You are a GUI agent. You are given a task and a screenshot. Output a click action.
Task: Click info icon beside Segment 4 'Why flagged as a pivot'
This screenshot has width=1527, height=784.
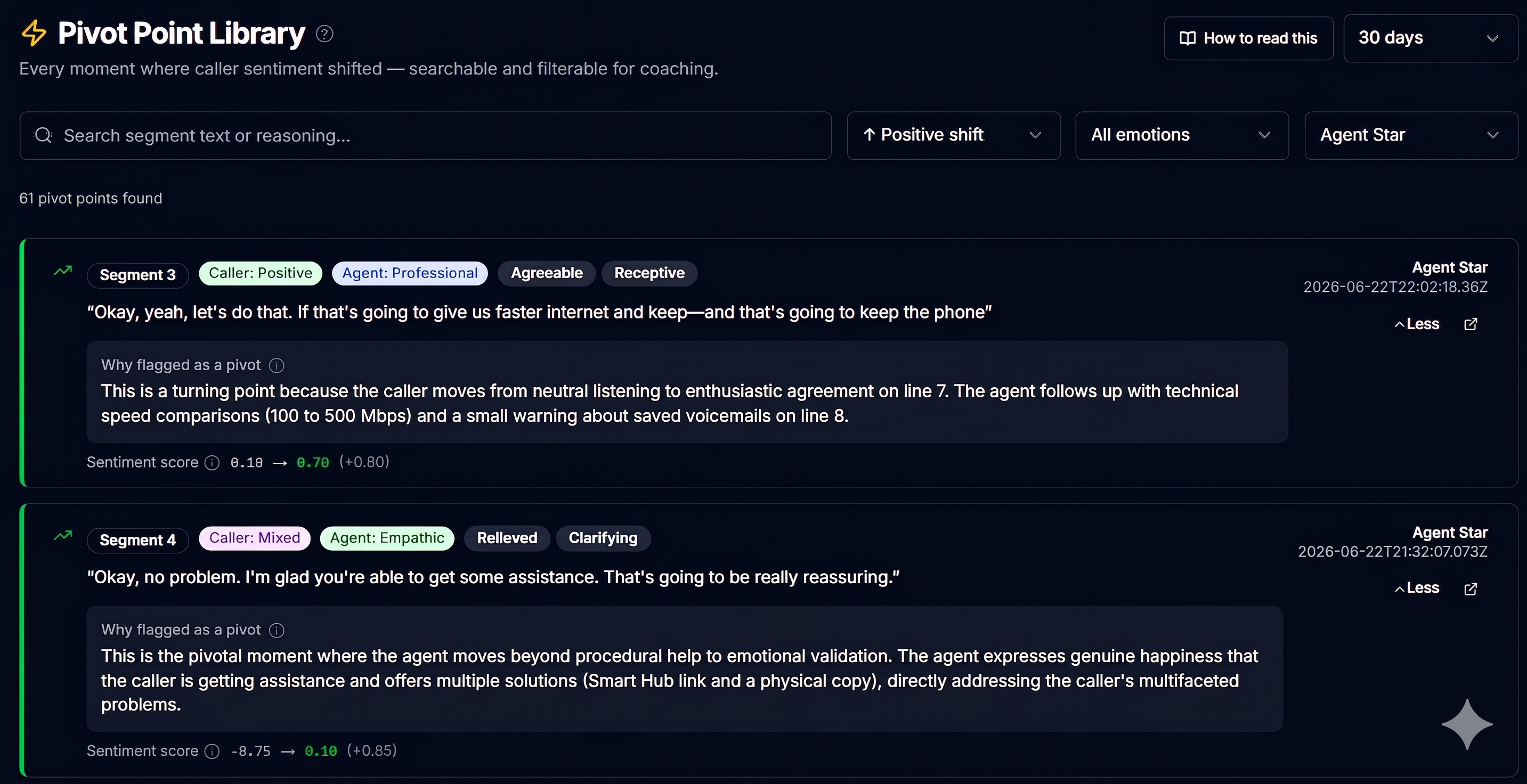276,631
